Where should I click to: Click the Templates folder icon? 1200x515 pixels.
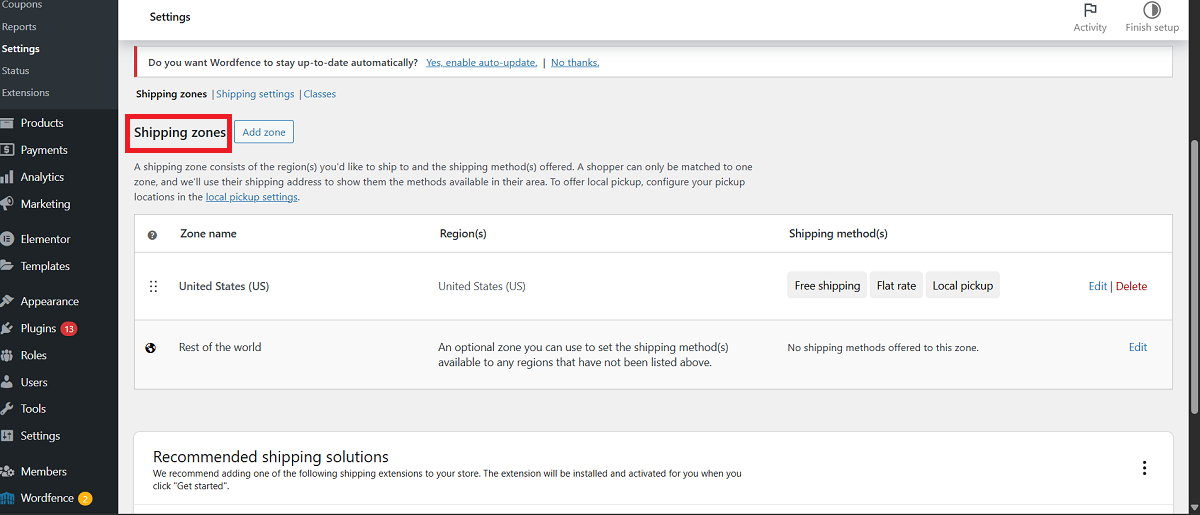[8, 266]
